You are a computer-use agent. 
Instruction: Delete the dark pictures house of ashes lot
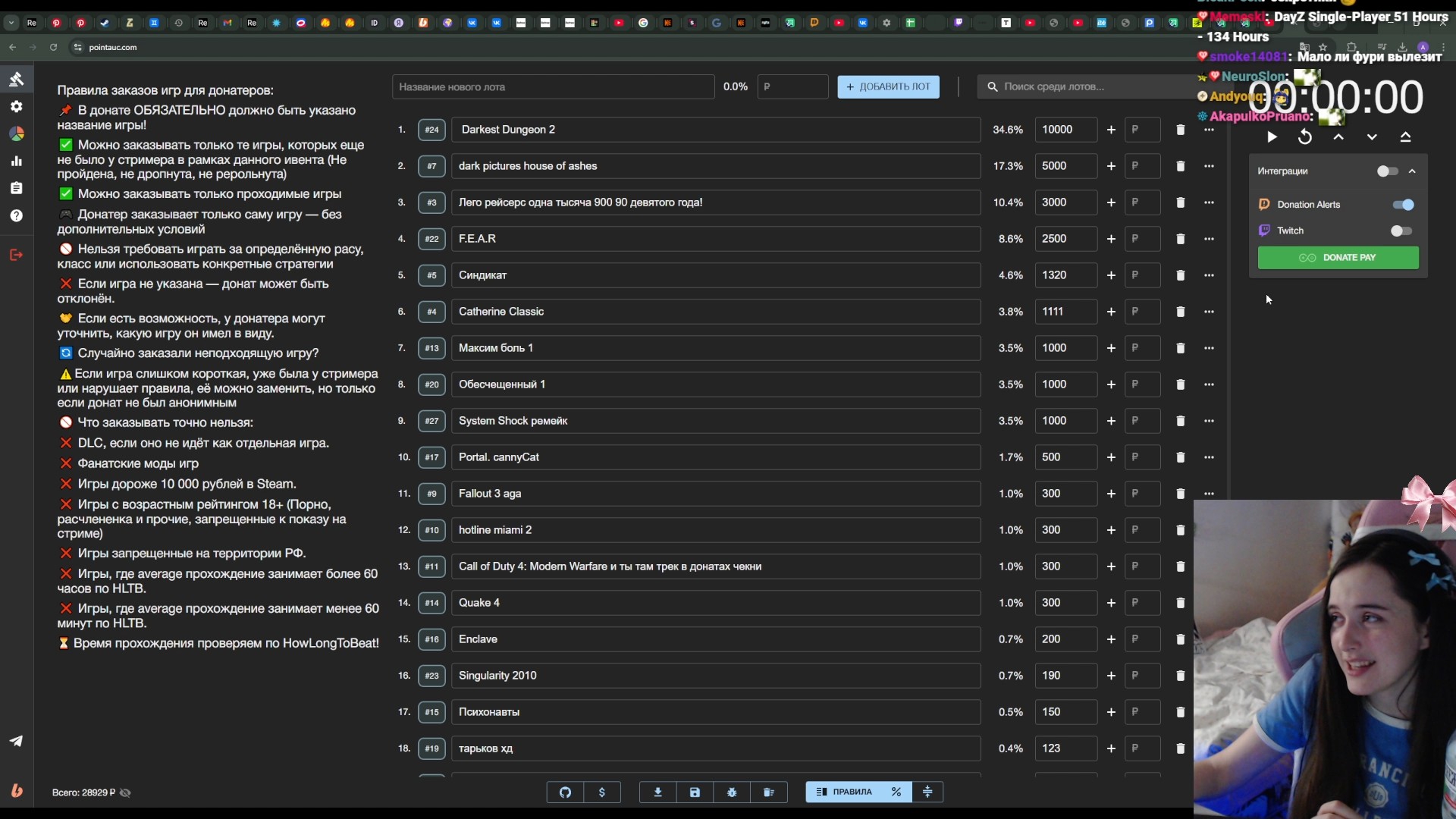(x=1180, y=166)
